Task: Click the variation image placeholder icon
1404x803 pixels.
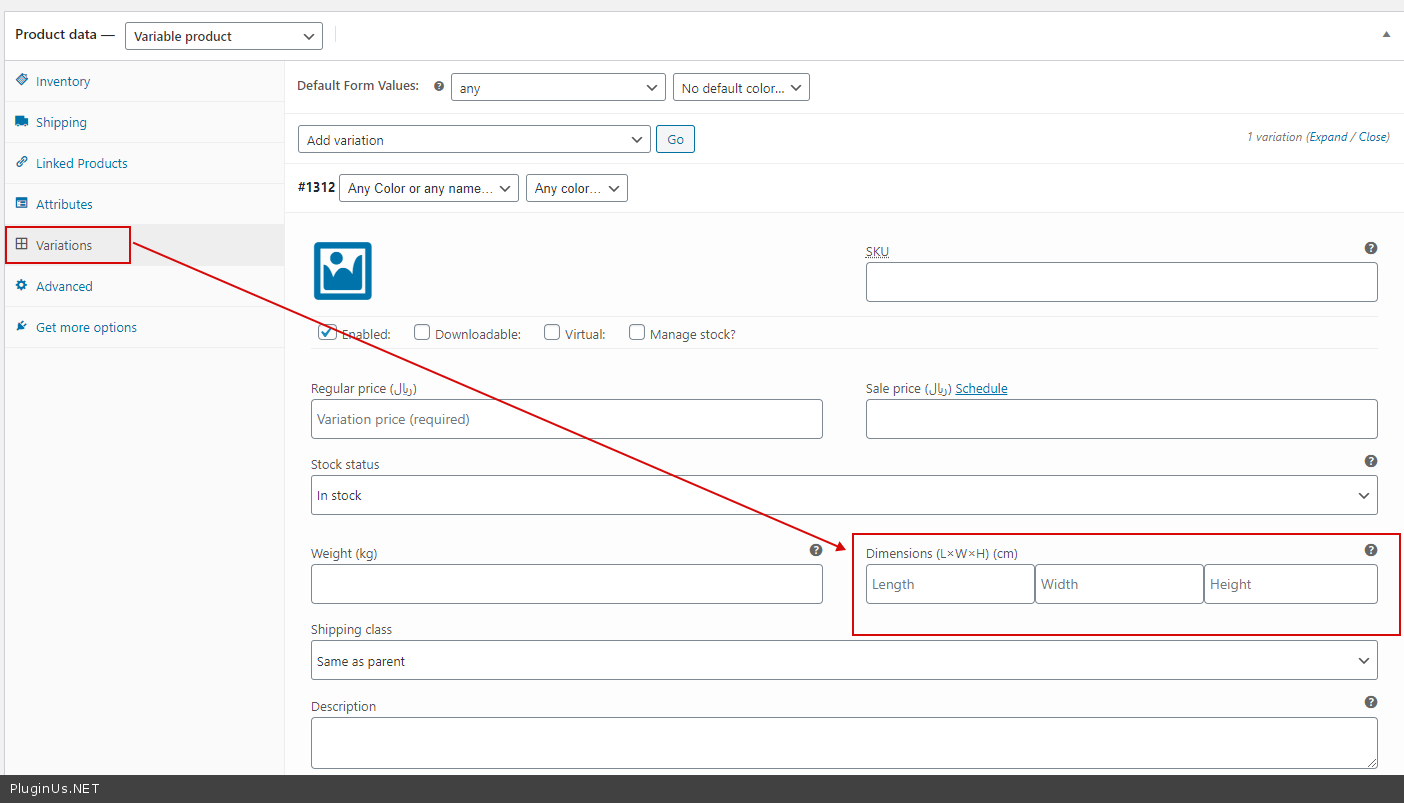Action: [343, 271]
